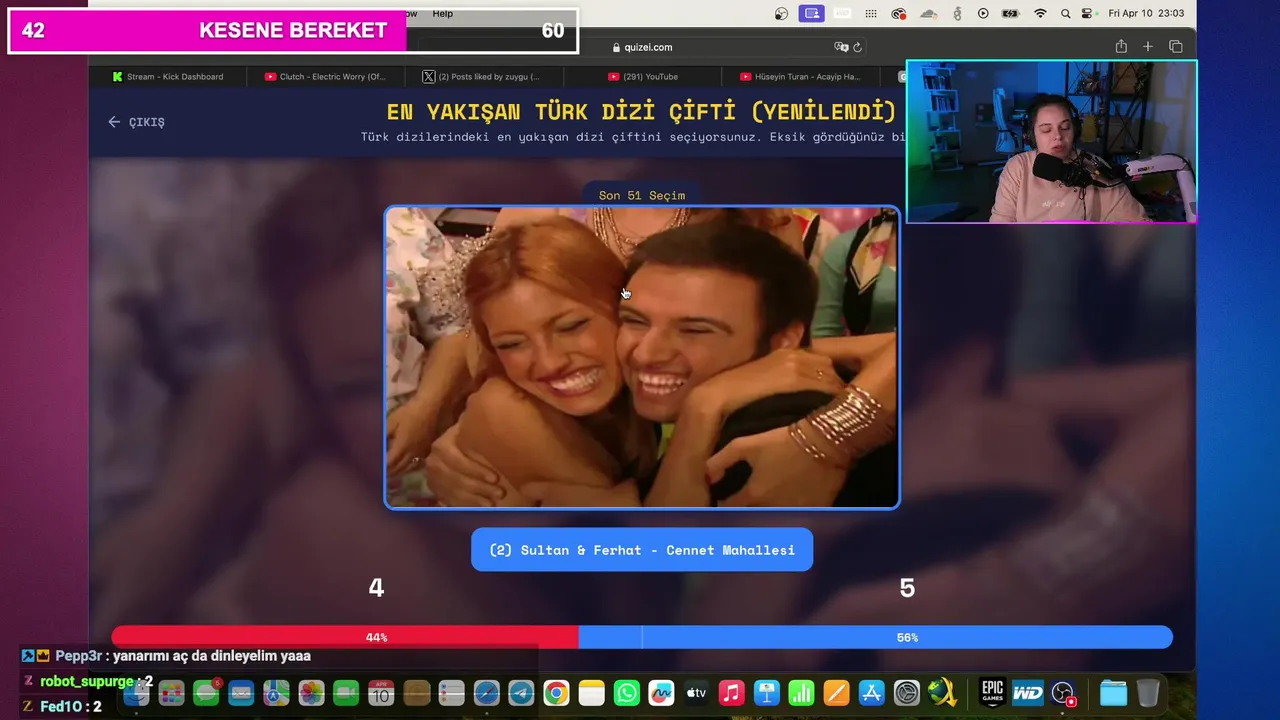Click the red 44% vote bar
Viewport: 1280px width, 720px height.
tap(345, 637)
